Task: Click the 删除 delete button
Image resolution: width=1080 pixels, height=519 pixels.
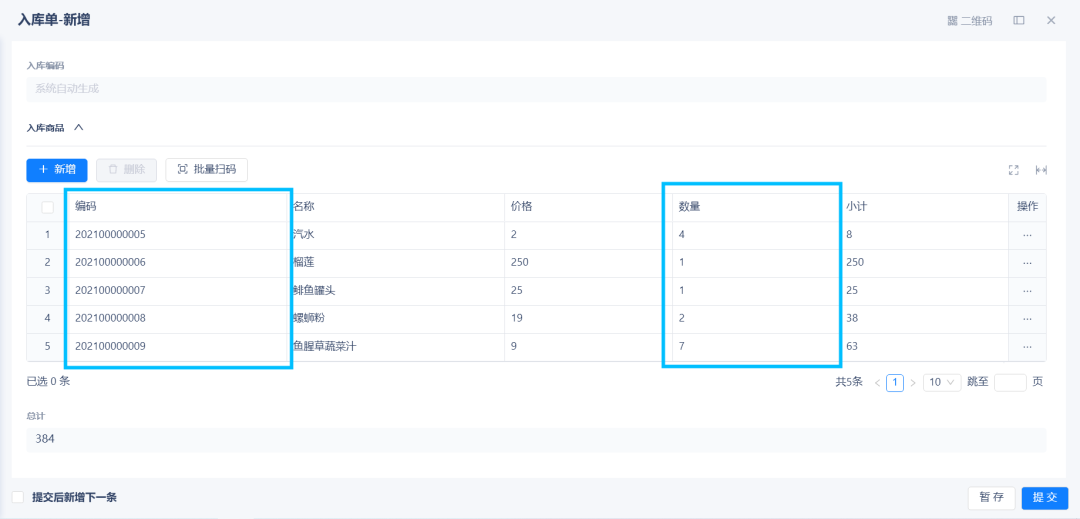Action: [127, 170]
